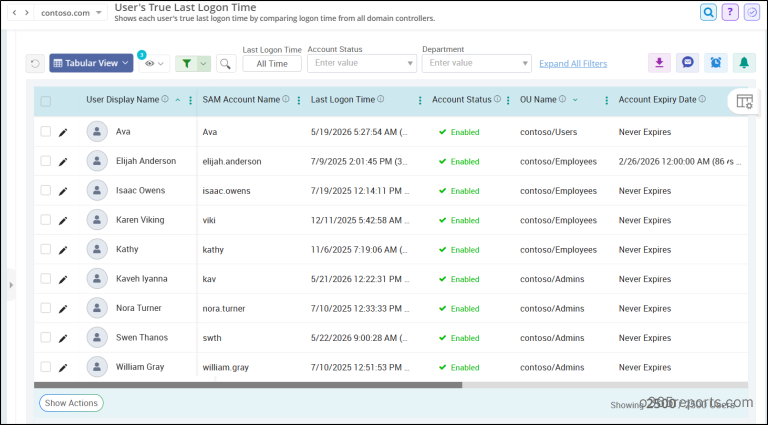Click the Last Logon Time column header
The image size is (768, 425).
tap(343, 99)
